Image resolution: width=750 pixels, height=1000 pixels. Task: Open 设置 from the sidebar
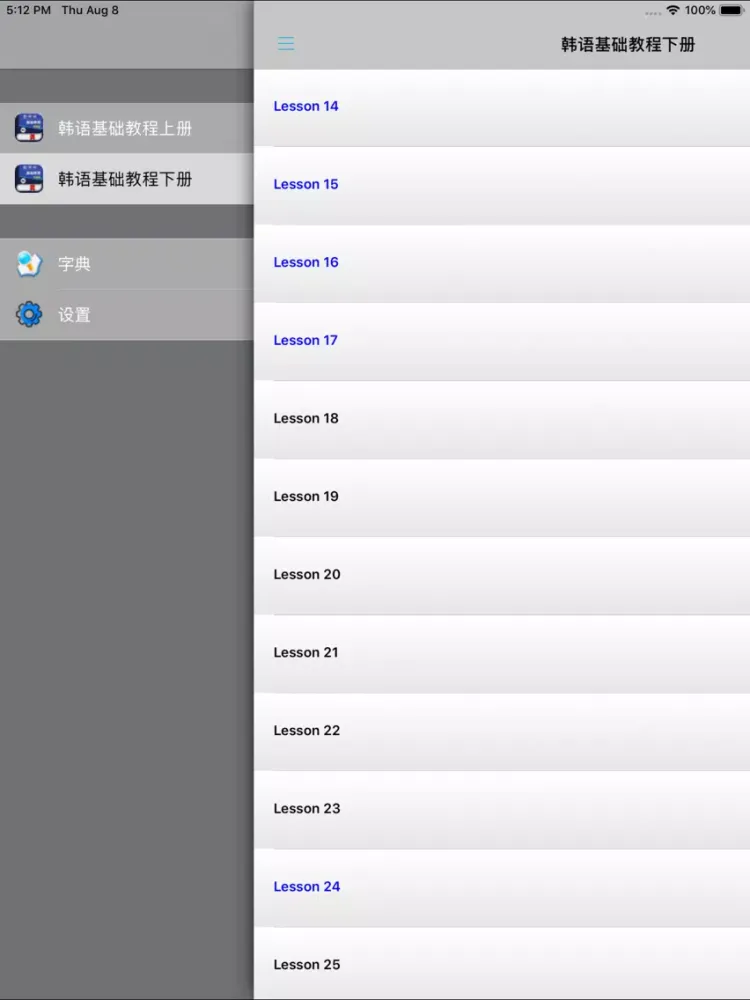[74, 315]
